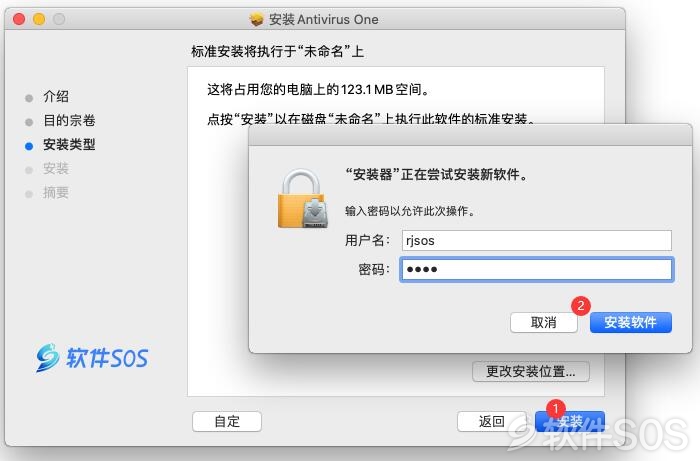This screenshot has width=700, height=461.
Task: Select the 介绍 step in sidebar
Action: tap(56, 96)
